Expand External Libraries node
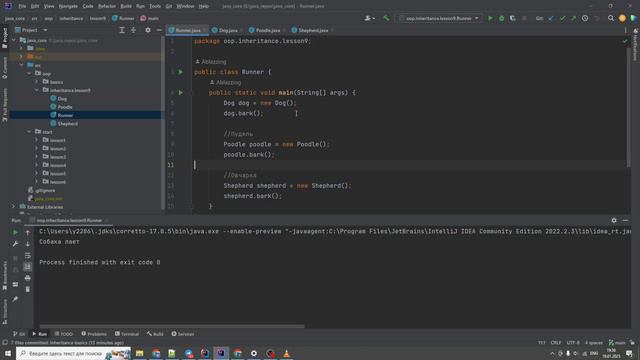Viewport: 640px width, 360px height. click(x=14, y=207)
